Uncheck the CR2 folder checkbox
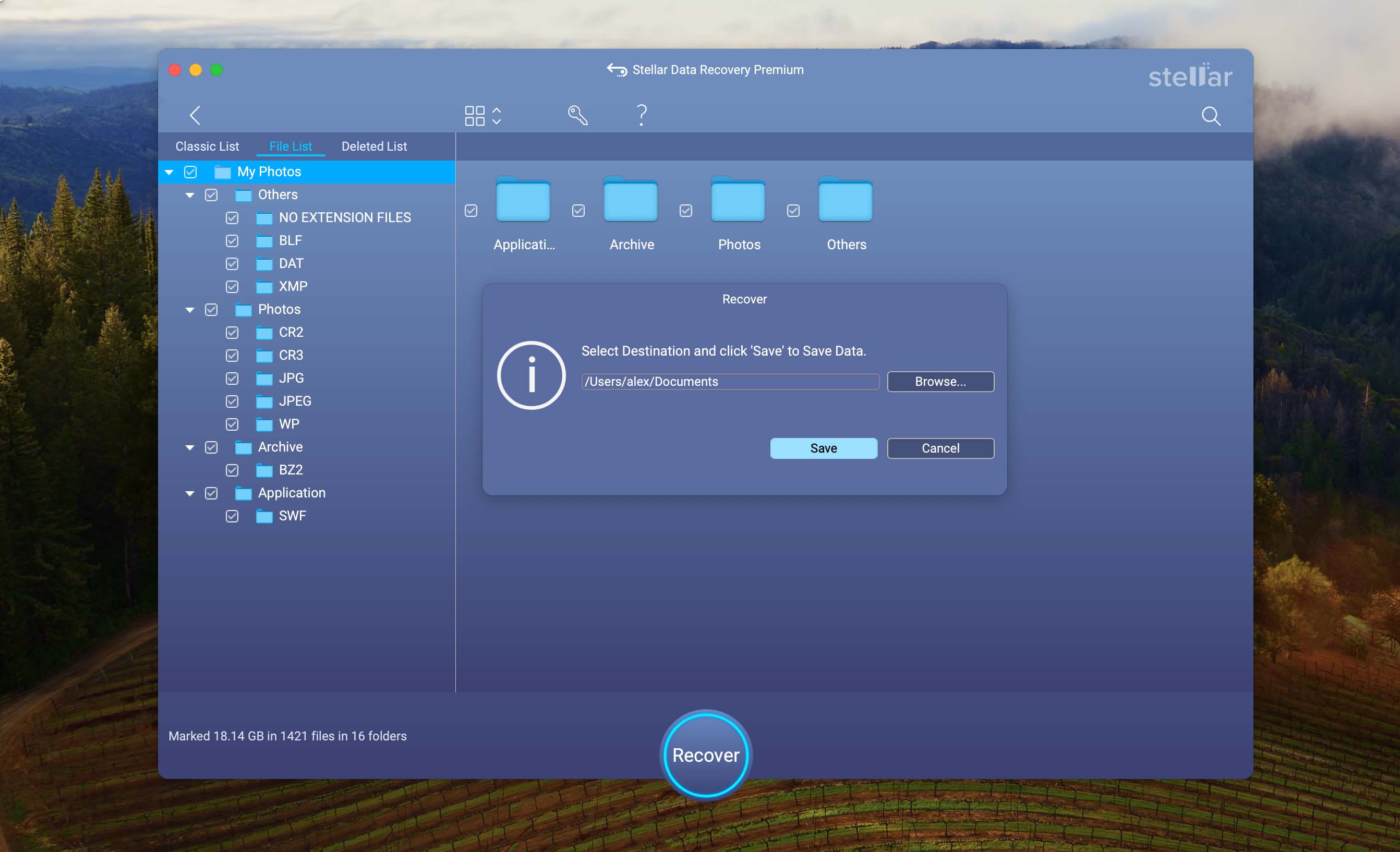 pos(232,333)
